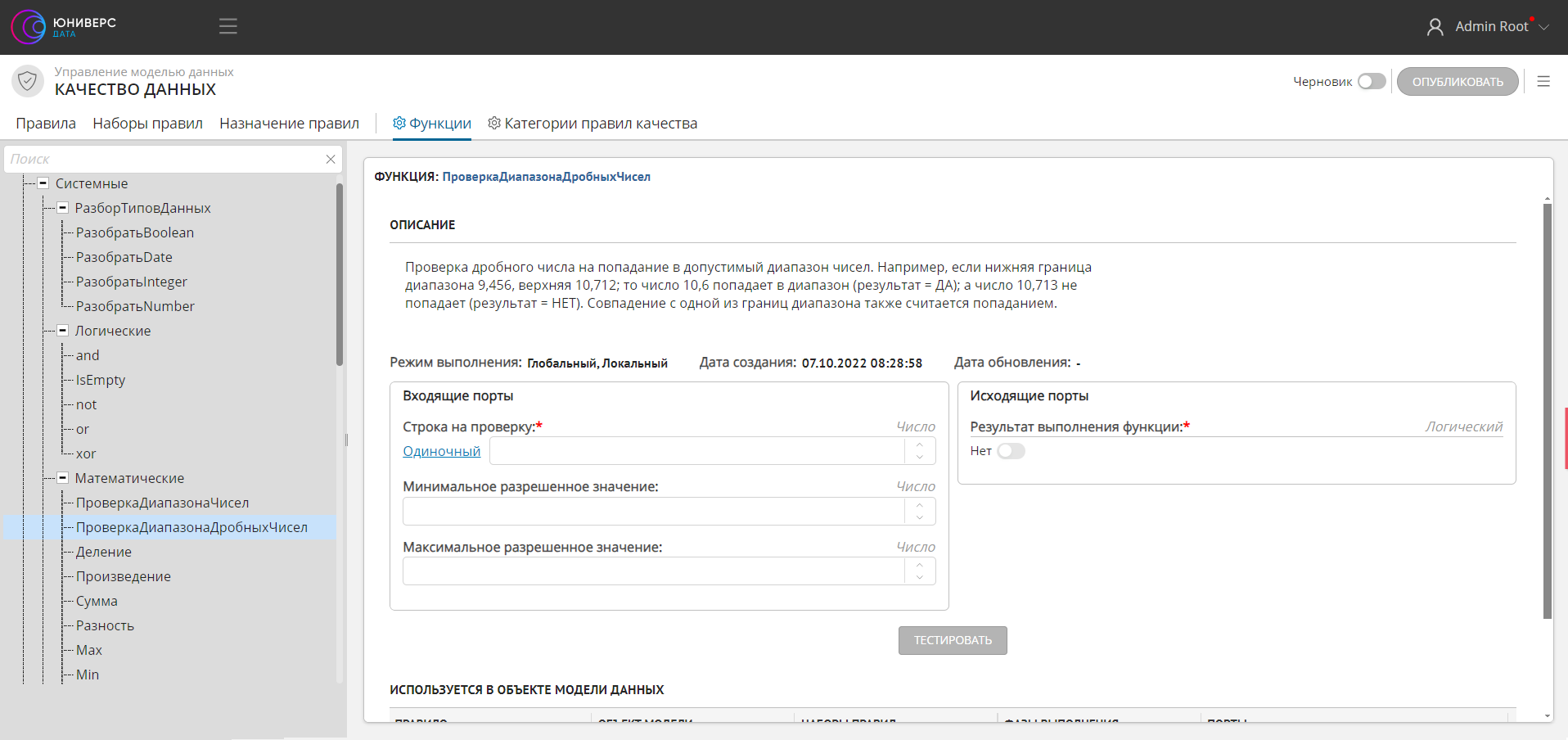This screenshot has width=1568, height=740.
Task: Switch to the Наборы правил tab
Action: pyautogui.click(x=148, y=124)
